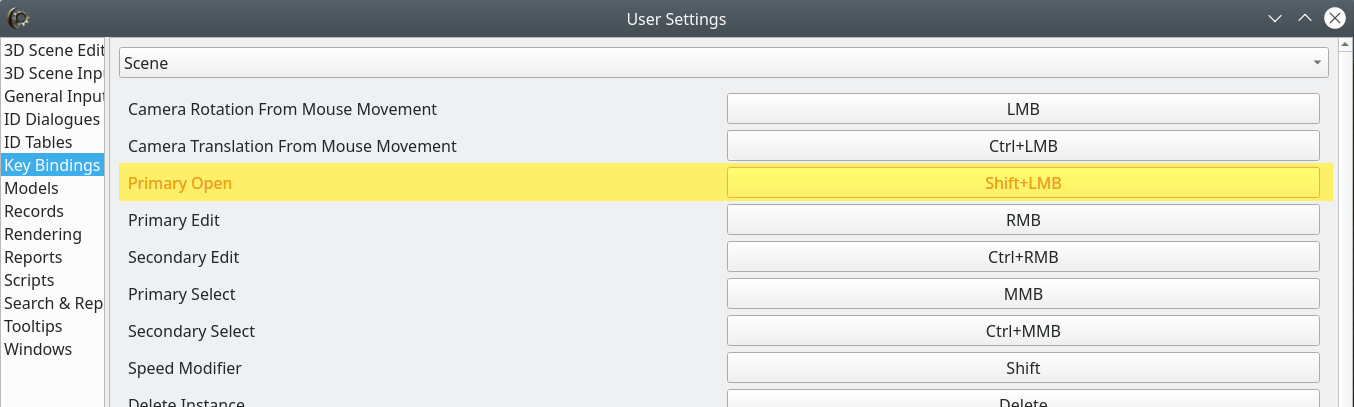Viewport: 1354px width, 407px height.
Task: Change the Secondary Edit Ctrl+RMB binding
Action: 1023,257
